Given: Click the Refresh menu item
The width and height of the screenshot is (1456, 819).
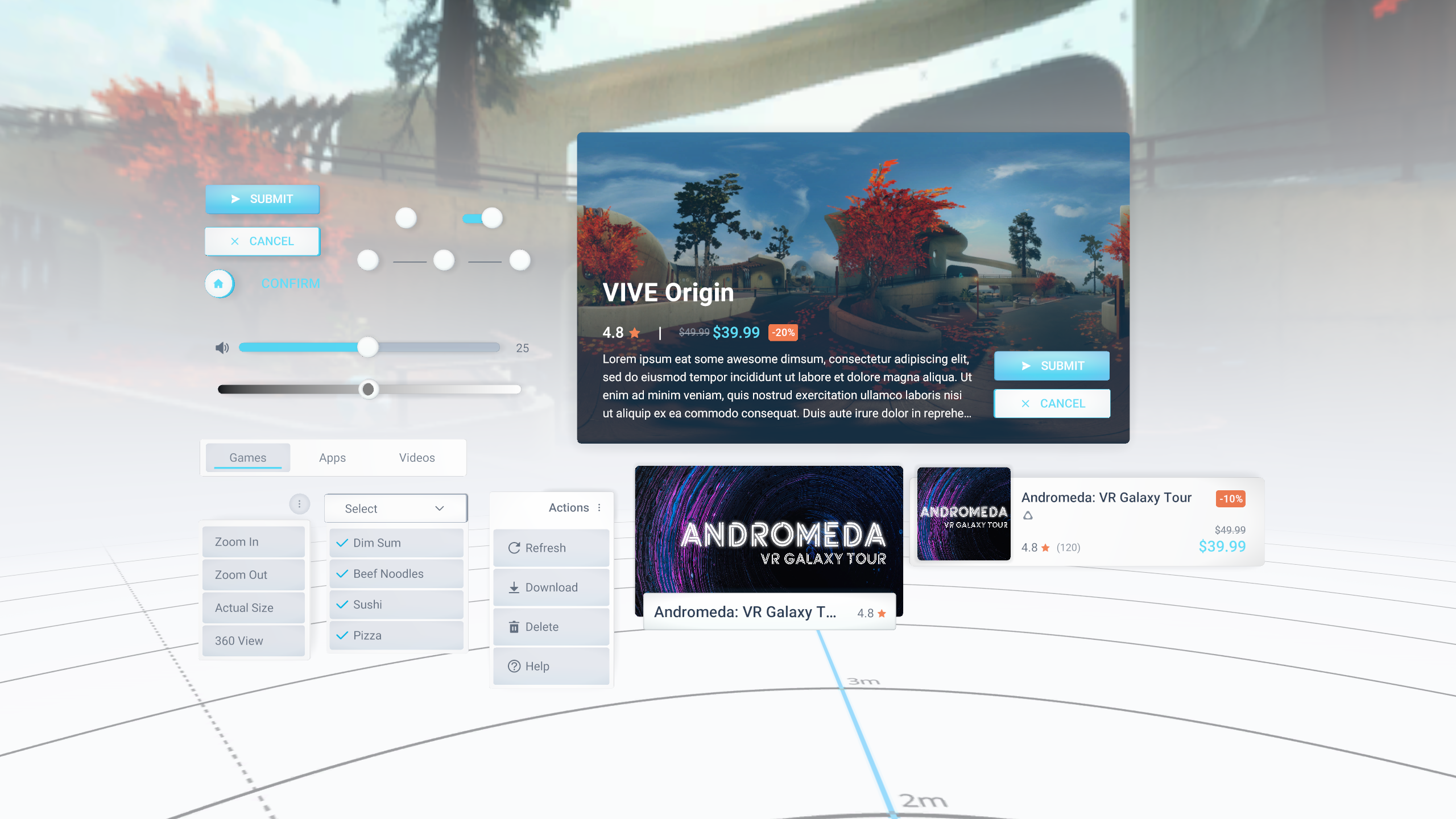Looking at the screenshot, I should click(x=551, y=548).
